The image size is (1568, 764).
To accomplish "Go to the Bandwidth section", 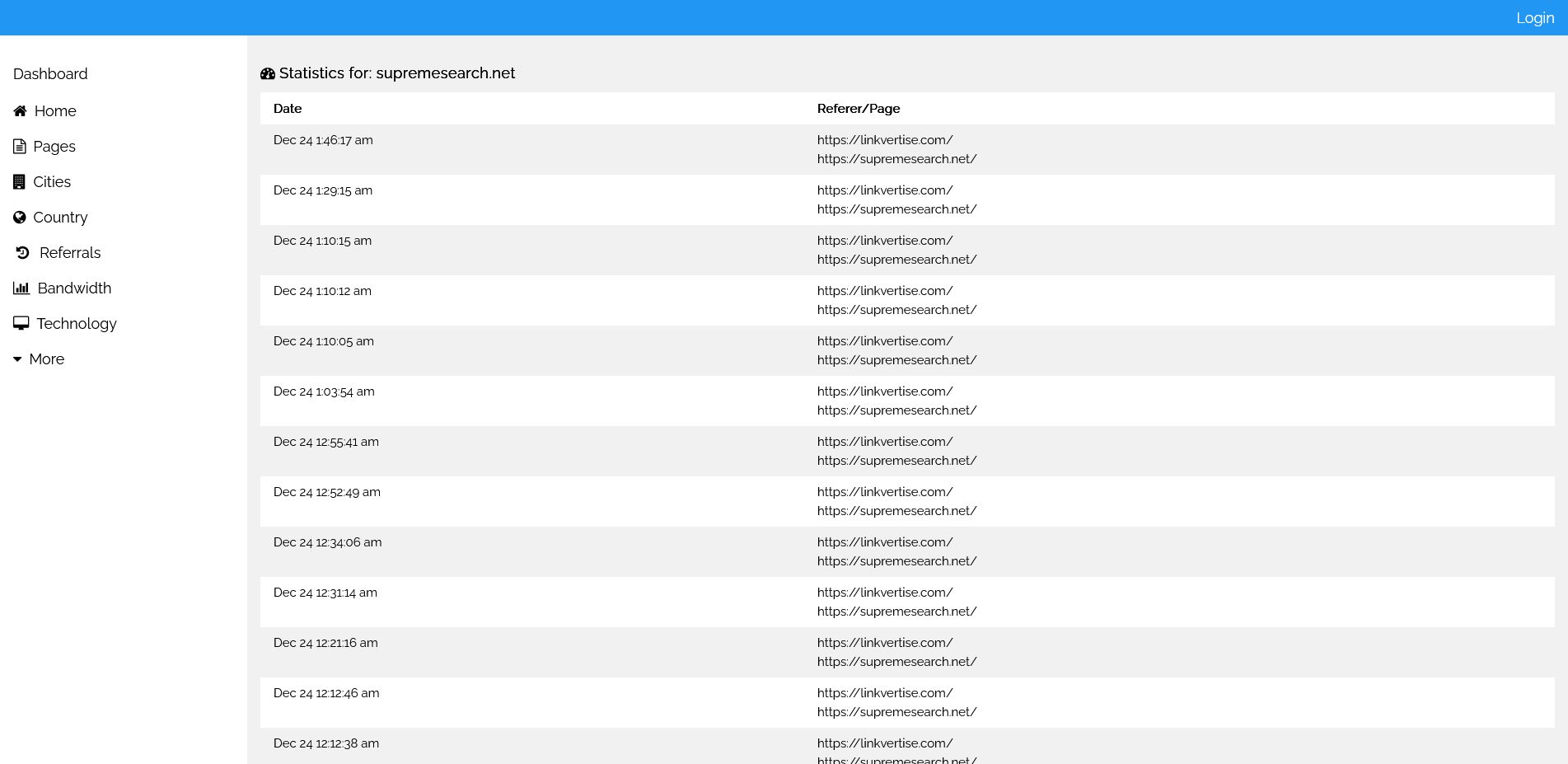I will pyautogui.click(x=74, y=288).
